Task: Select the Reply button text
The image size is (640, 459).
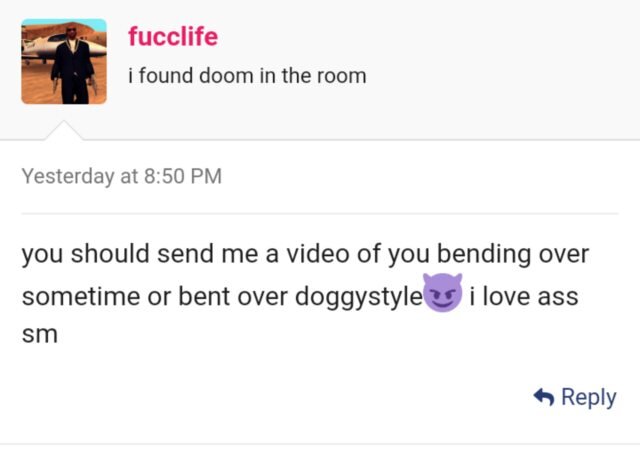Action: 589,397
